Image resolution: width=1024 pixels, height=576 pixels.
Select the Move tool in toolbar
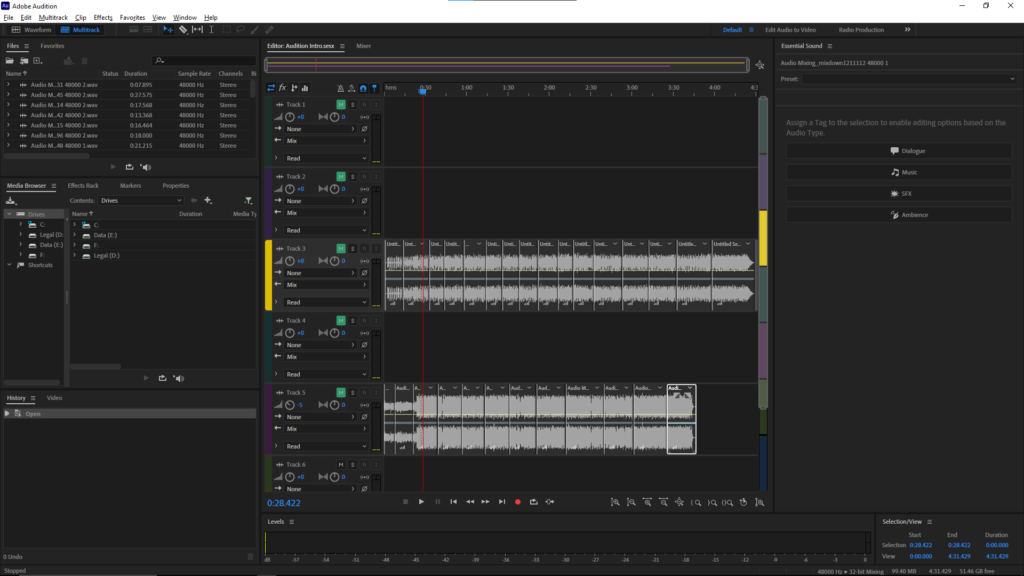[168, 30]
